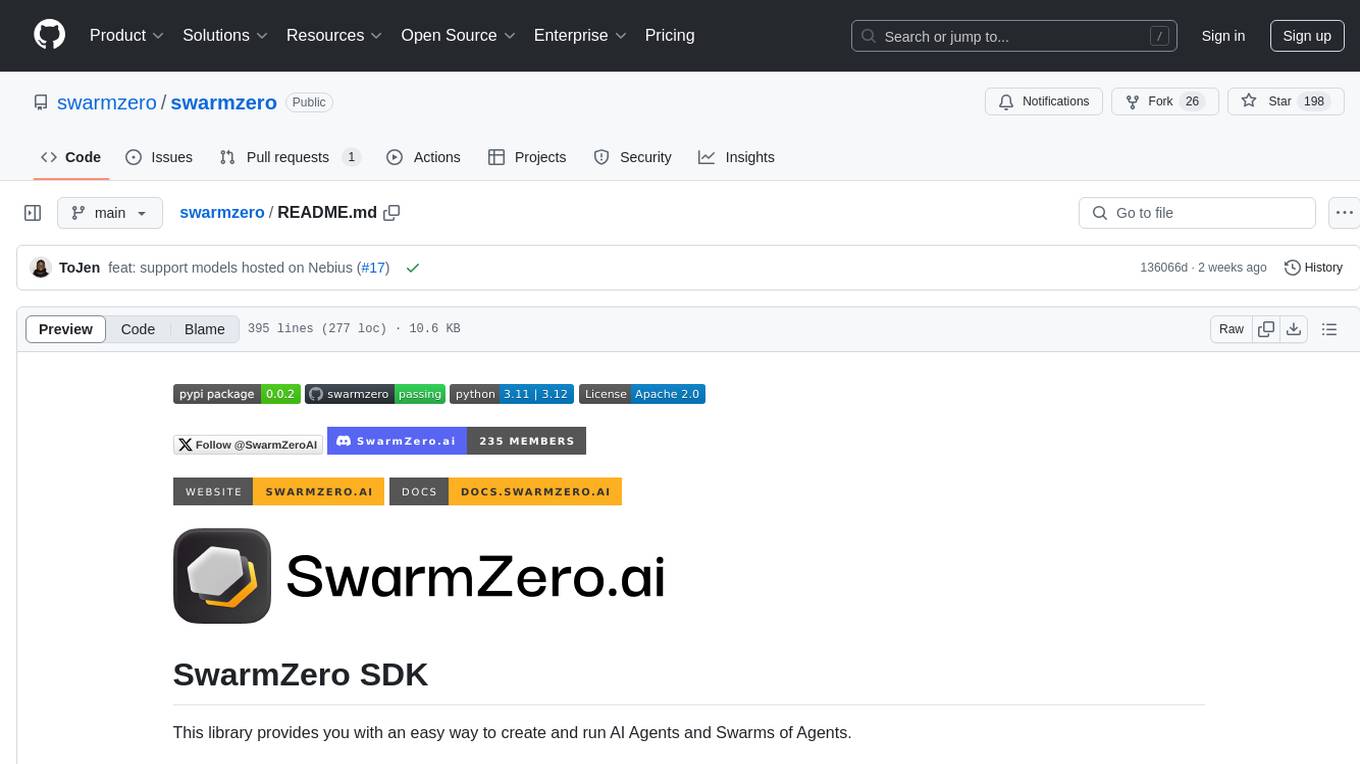This screenshot has width=1360, height=764.
Task: Open the Pricing page
Action: (670, 35)
